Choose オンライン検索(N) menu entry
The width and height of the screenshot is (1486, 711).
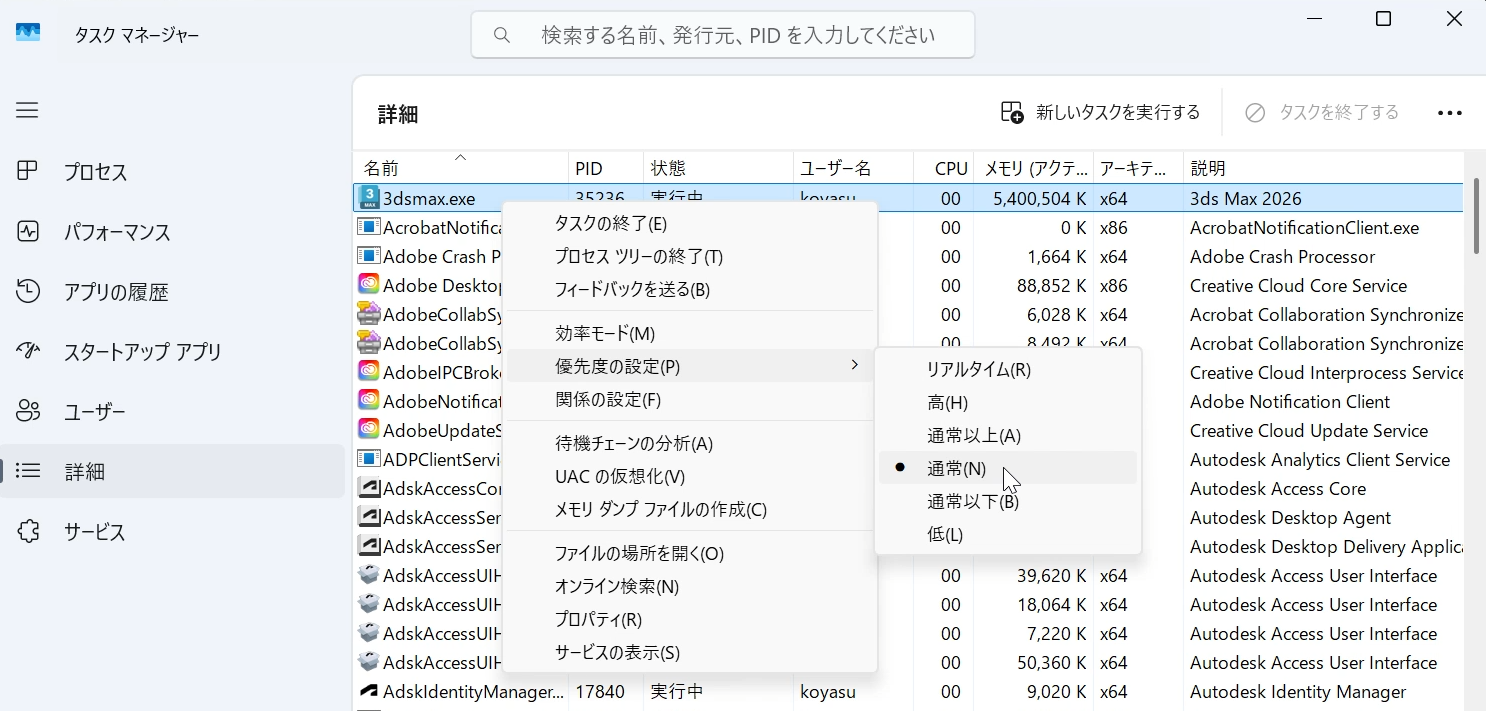point(690,587)
